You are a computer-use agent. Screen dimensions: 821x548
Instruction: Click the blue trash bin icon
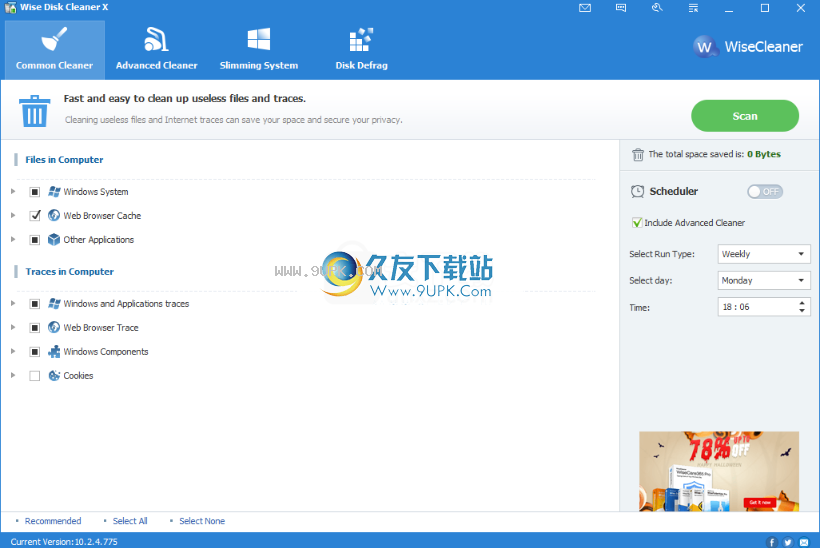(x=35, y=111)
